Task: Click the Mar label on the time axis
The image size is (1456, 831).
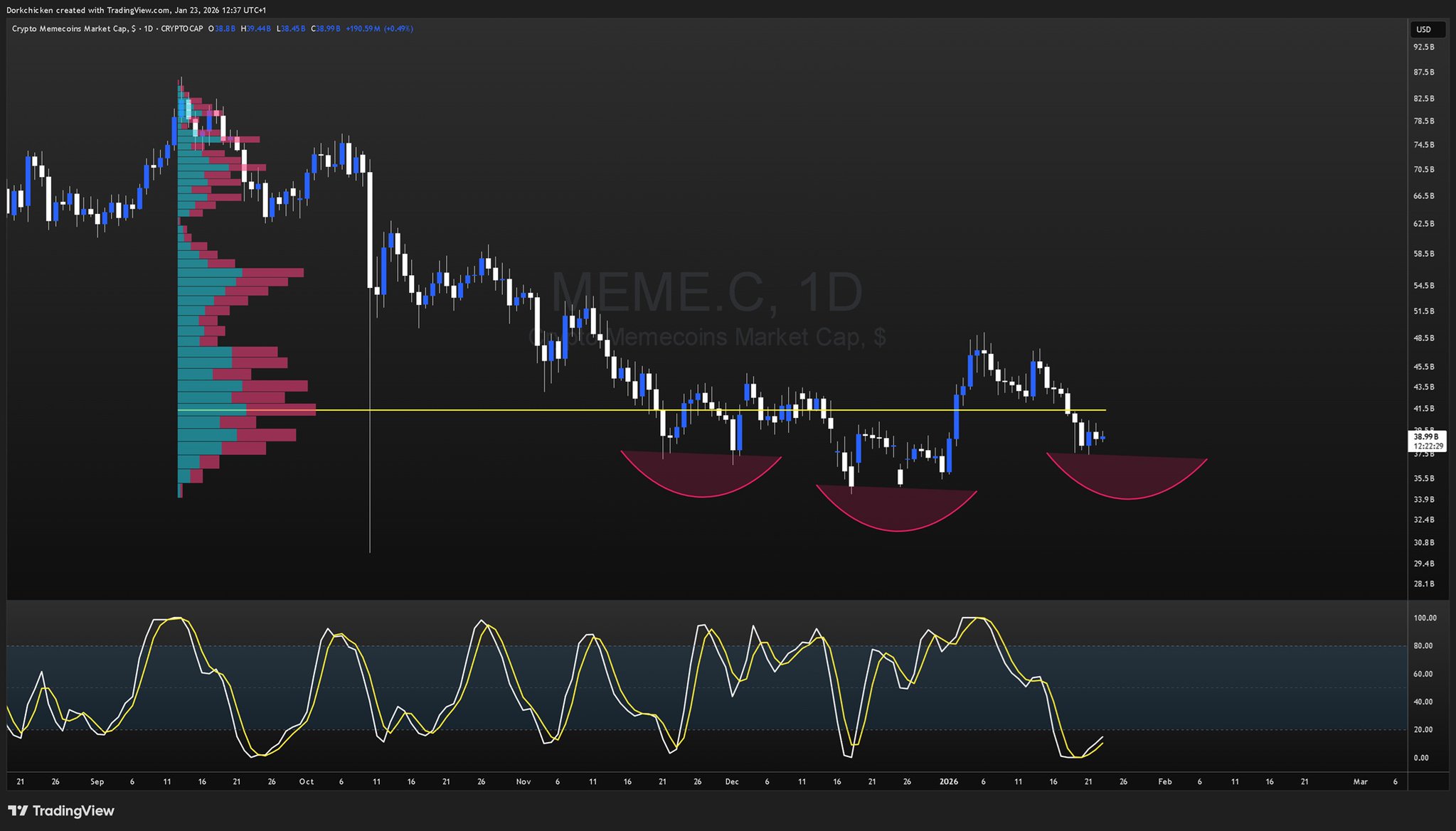Action: [x=1360, y=782]
